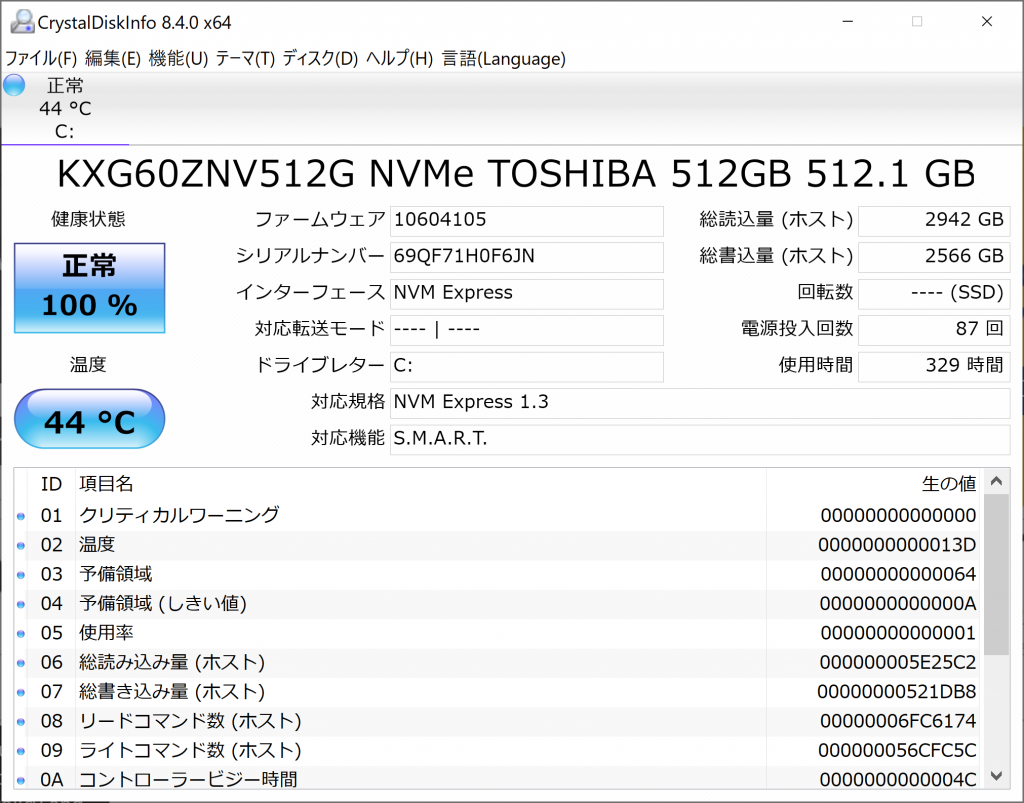Screen dimensions: 1024x803
Task: Click the SMART list vertical scrollbar thumb
Action: 996,575
